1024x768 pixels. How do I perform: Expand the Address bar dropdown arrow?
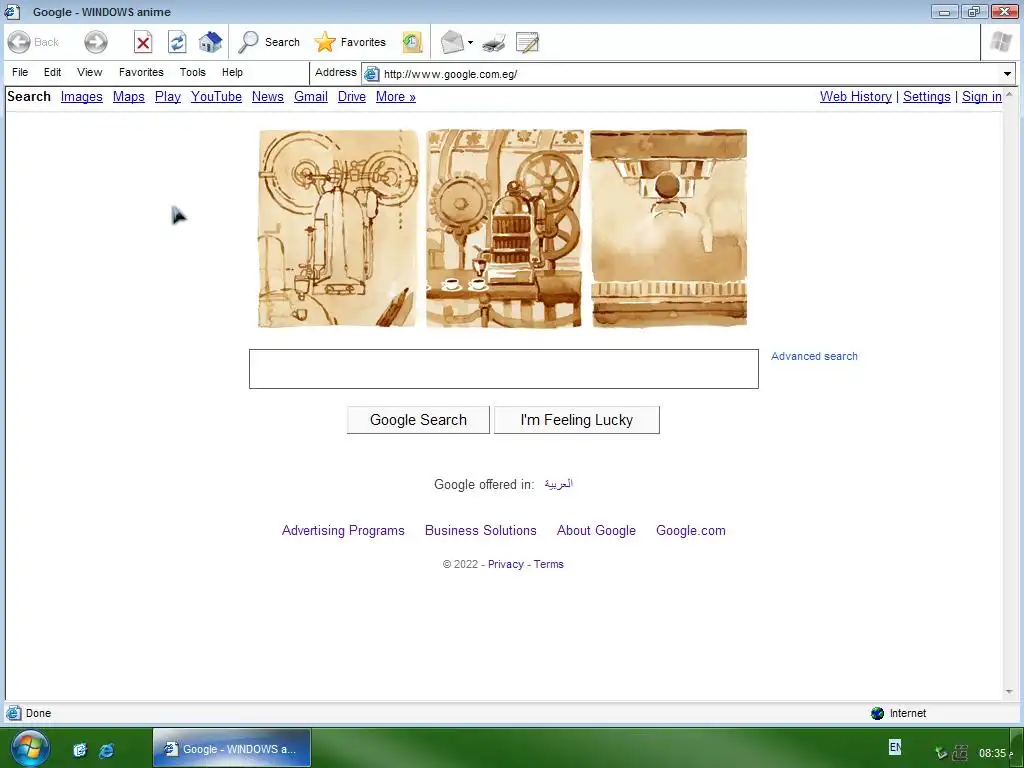[1007, 74]
